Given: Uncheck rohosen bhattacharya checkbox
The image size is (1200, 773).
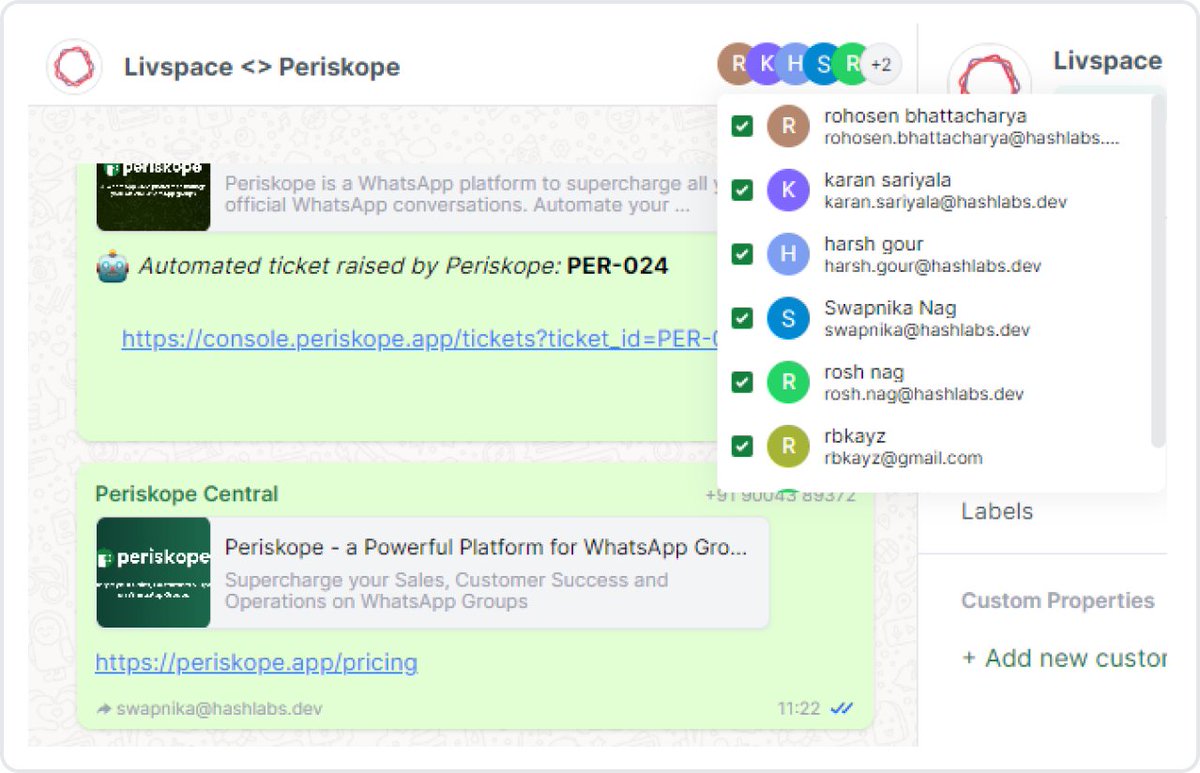Looking at the screenshot, I should click(x=742, y=126).
